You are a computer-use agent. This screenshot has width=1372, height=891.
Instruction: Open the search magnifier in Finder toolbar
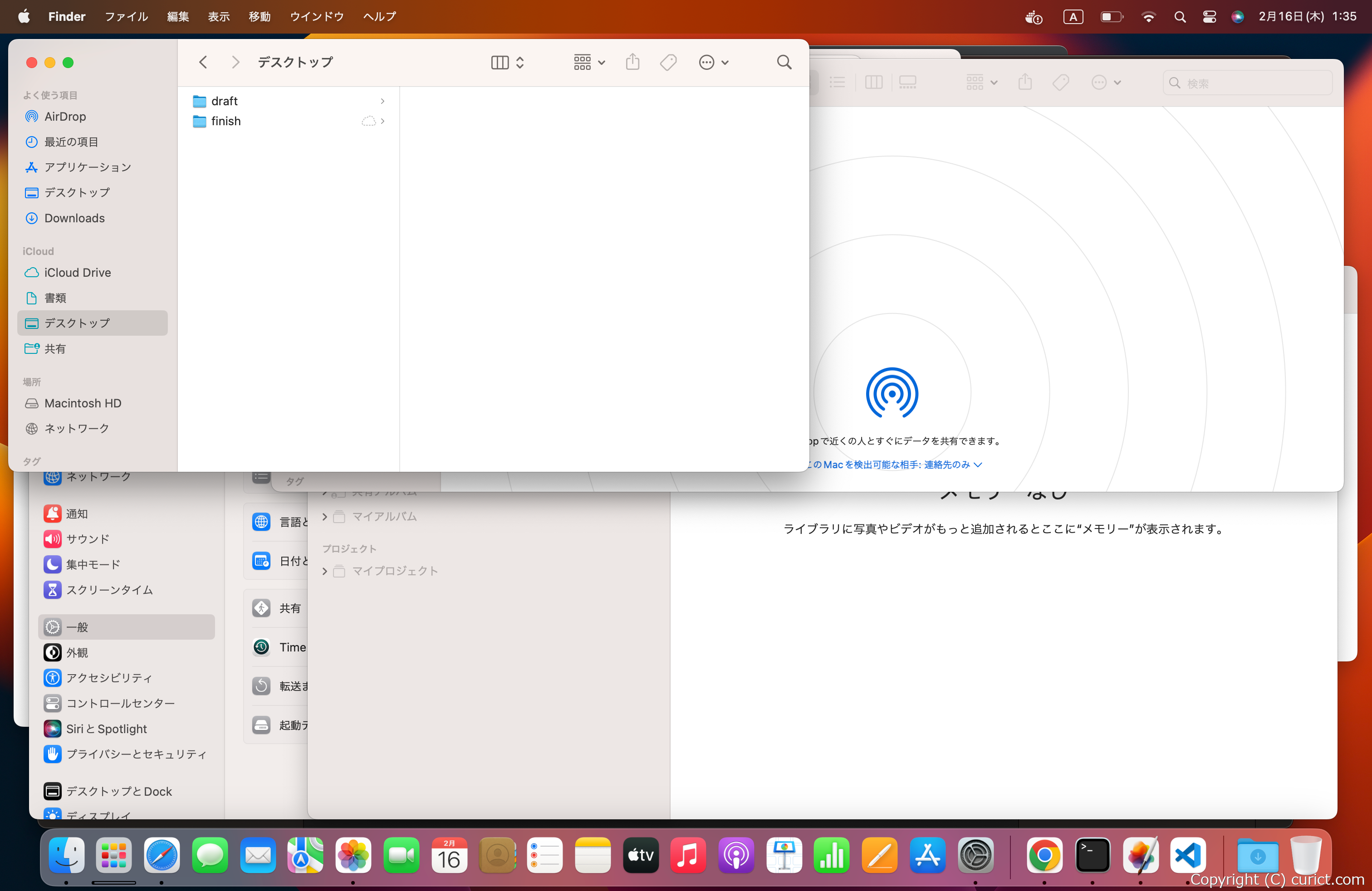click(x=784, y=62)
